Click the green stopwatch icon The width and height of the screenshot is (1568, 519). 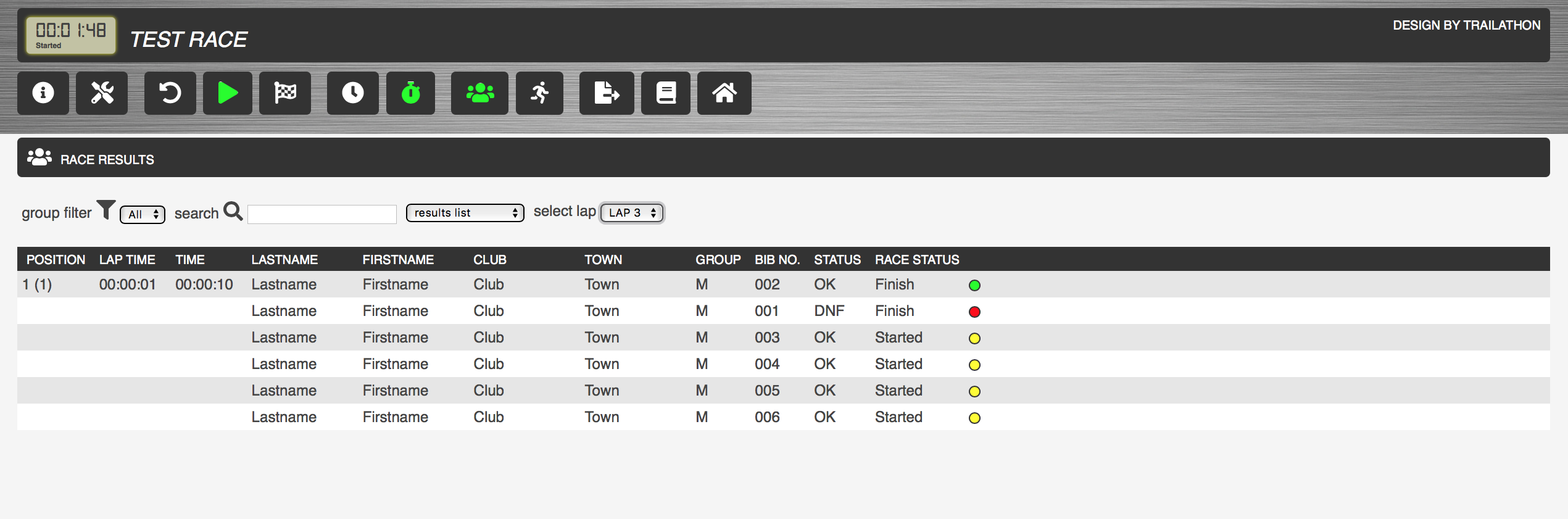coord(410,93)
